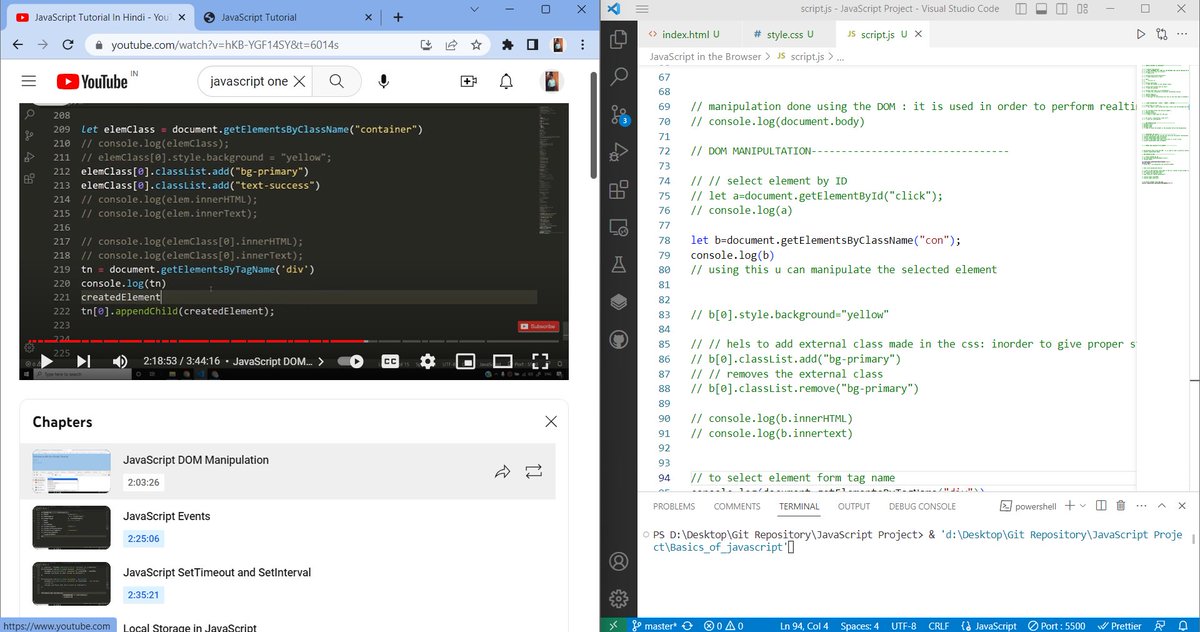Open editor More Actions ellipsis next to compare icon
The width and height of the screenshot is (1200, 632).
click(x=1183, y=34)
